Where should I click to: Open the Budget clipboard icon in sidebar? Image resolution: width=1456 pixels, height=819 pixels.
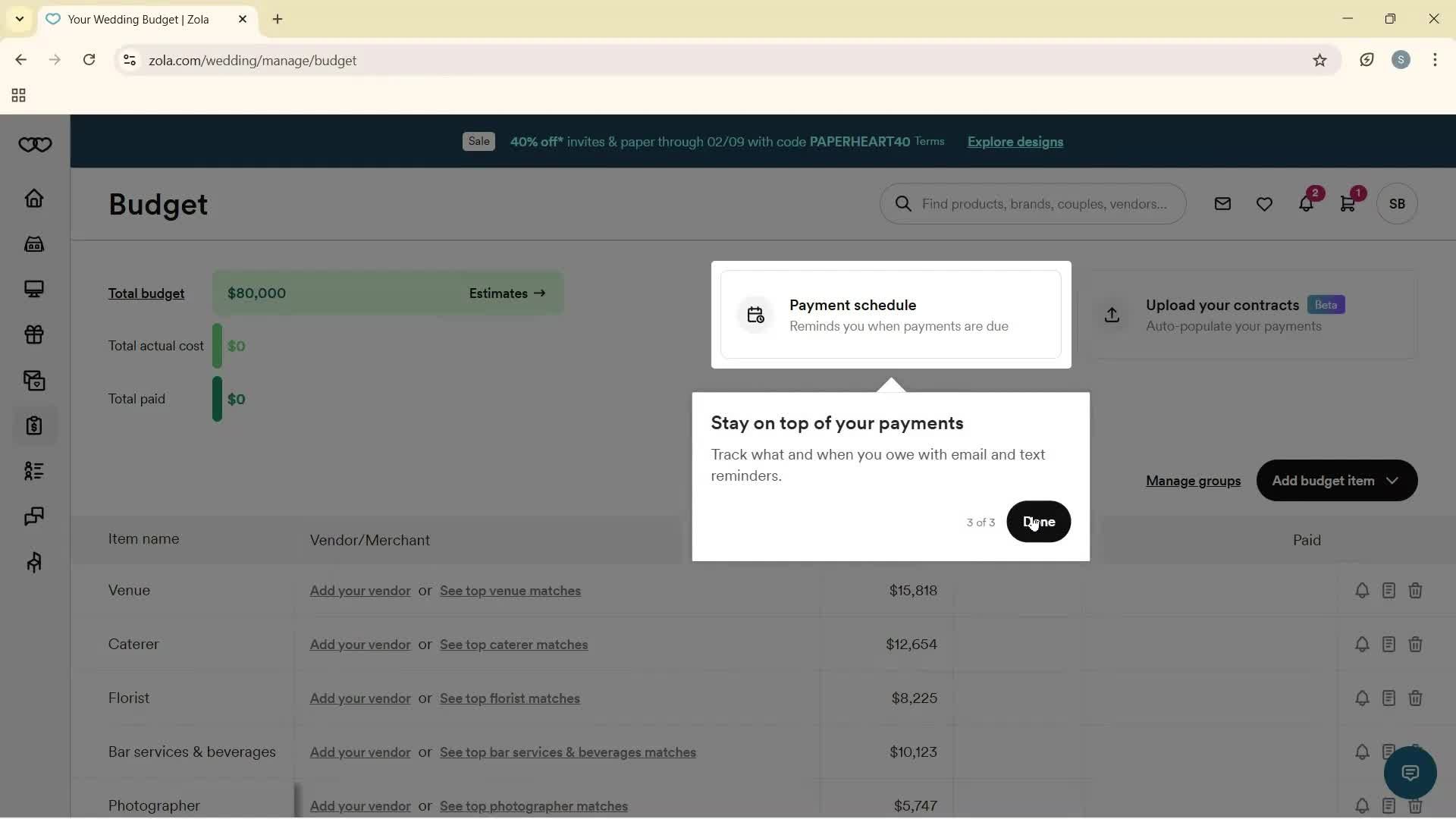[x=34, y=426]
